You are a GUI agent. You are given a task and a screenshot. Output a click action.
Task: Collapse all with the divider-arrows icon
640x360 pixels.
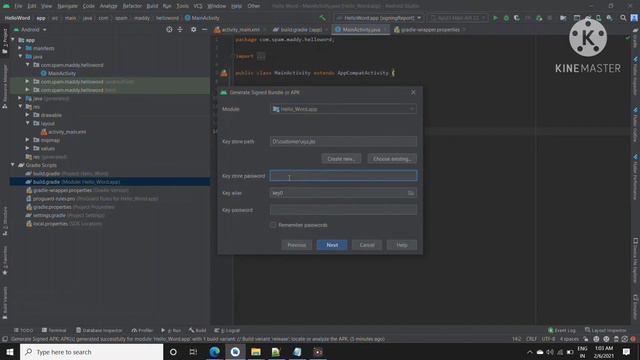pyautogui.click(x=180, y=29)
